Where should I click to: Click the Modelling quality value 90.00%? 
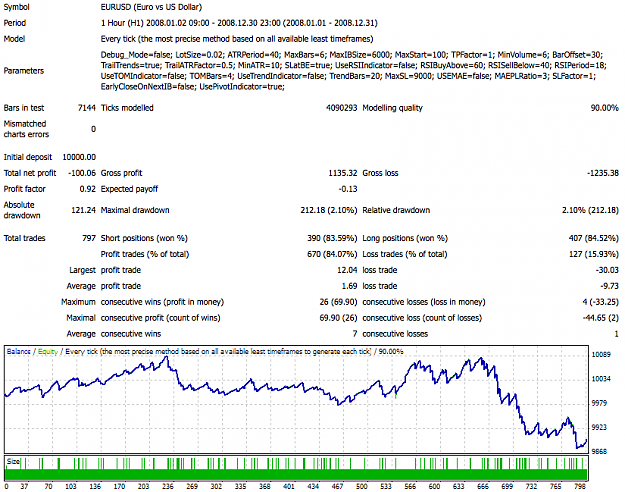click(x=605, y=108)
